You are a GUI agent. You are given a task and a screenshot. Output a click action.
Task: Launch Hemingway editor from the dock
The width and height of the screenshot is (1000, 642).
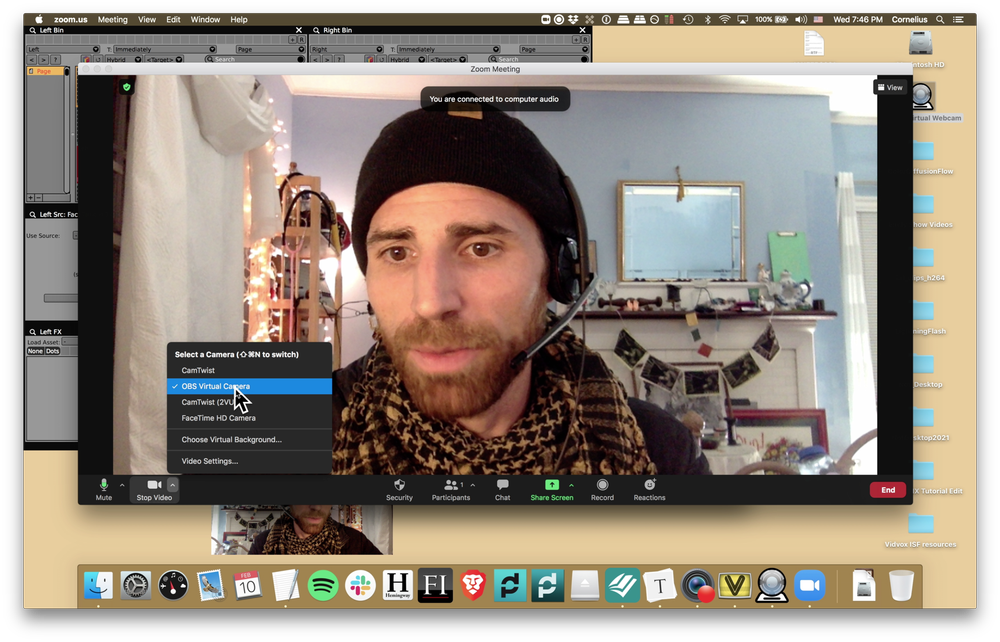[397, 585]
